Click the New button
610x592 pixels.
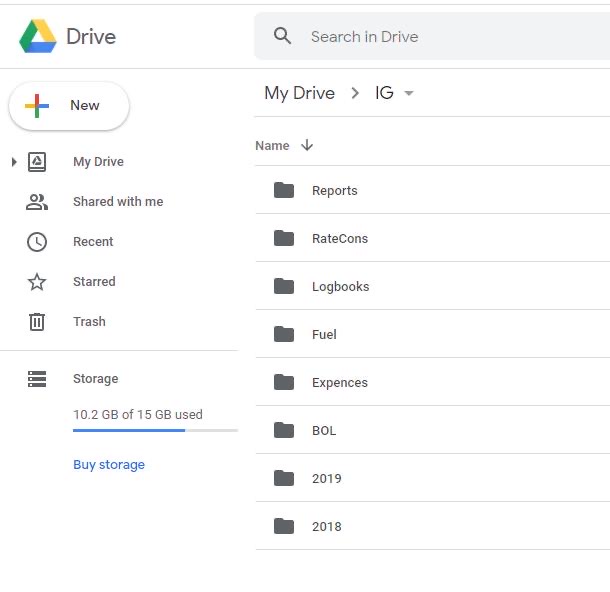69,105
